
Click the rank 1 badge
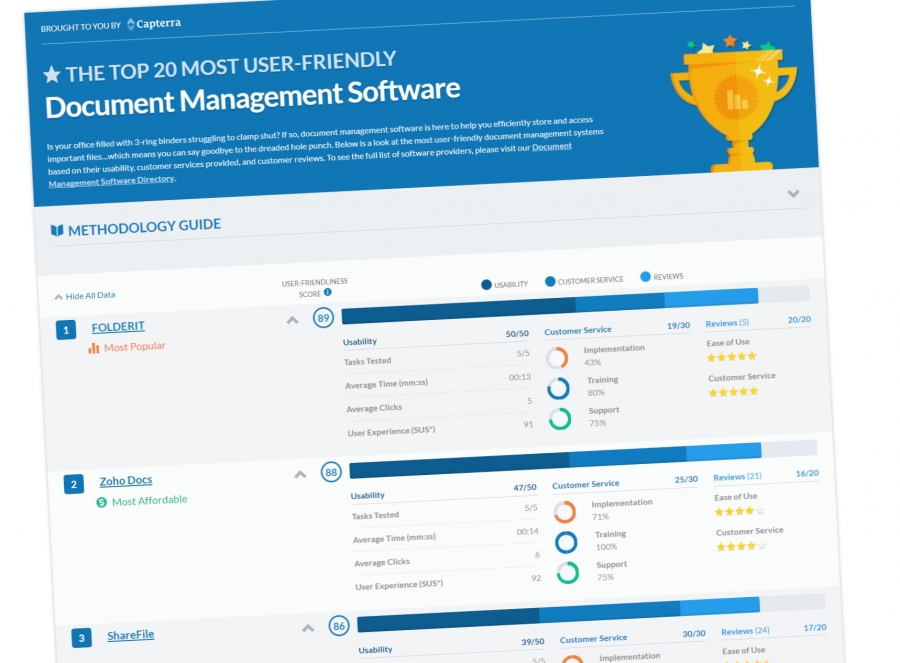click(66, 330)
